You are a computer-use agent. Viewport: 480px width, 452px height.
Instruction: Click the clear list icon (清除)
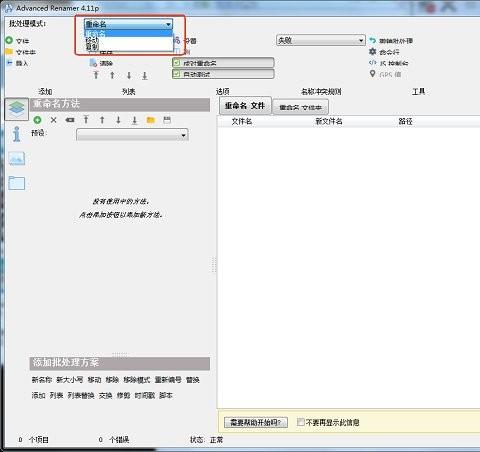coord(94,63)
